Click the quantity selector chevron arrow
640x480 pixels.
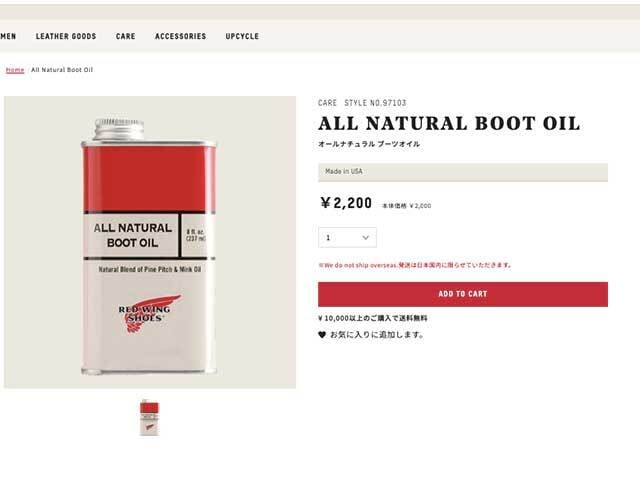pyautogui.click(x=366, y=238)
